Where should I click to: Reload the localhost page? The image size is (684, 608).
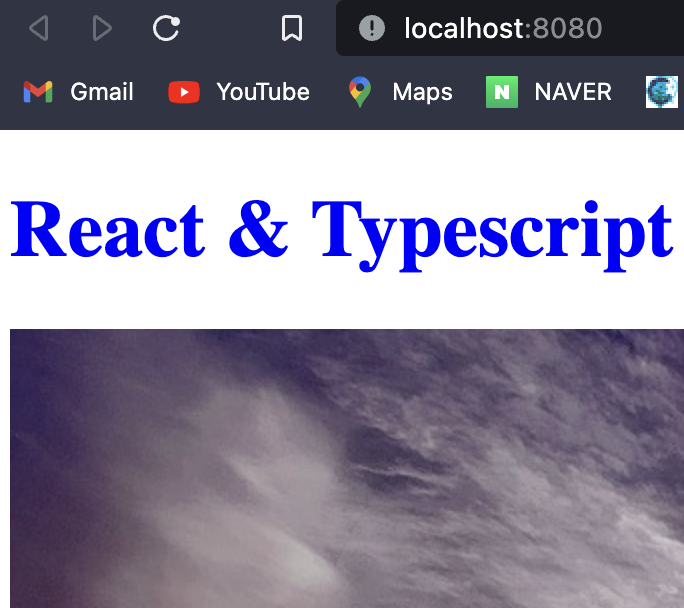pos(166,28)
